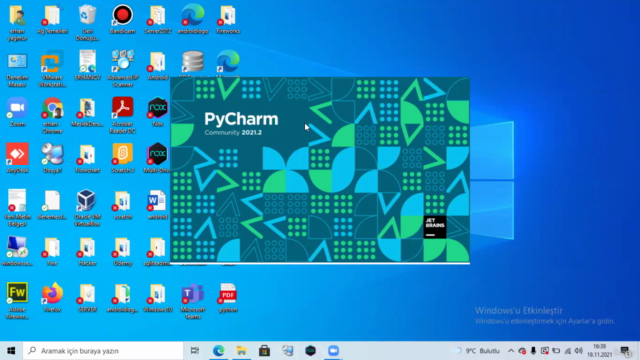Image resolution: width=640 pixels, height=360 pixels.
Task: Open erhan - Chrome shortcut
Action: (52, 116)
